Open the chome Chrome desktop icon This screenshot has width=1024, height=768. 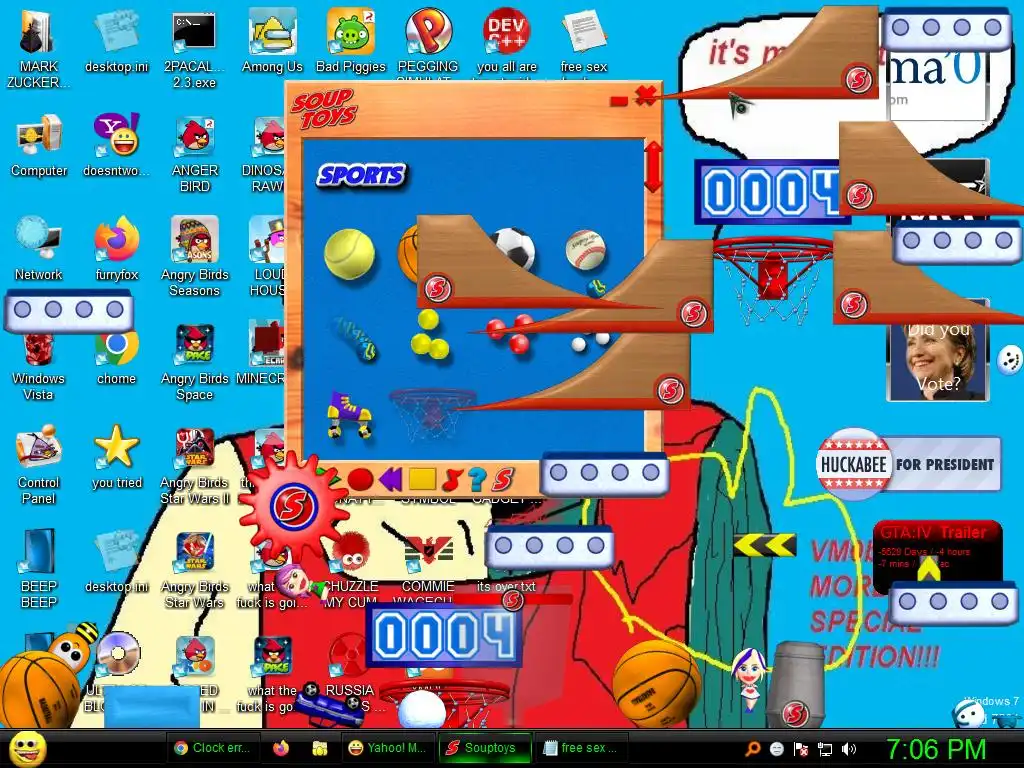pos(116,356)
